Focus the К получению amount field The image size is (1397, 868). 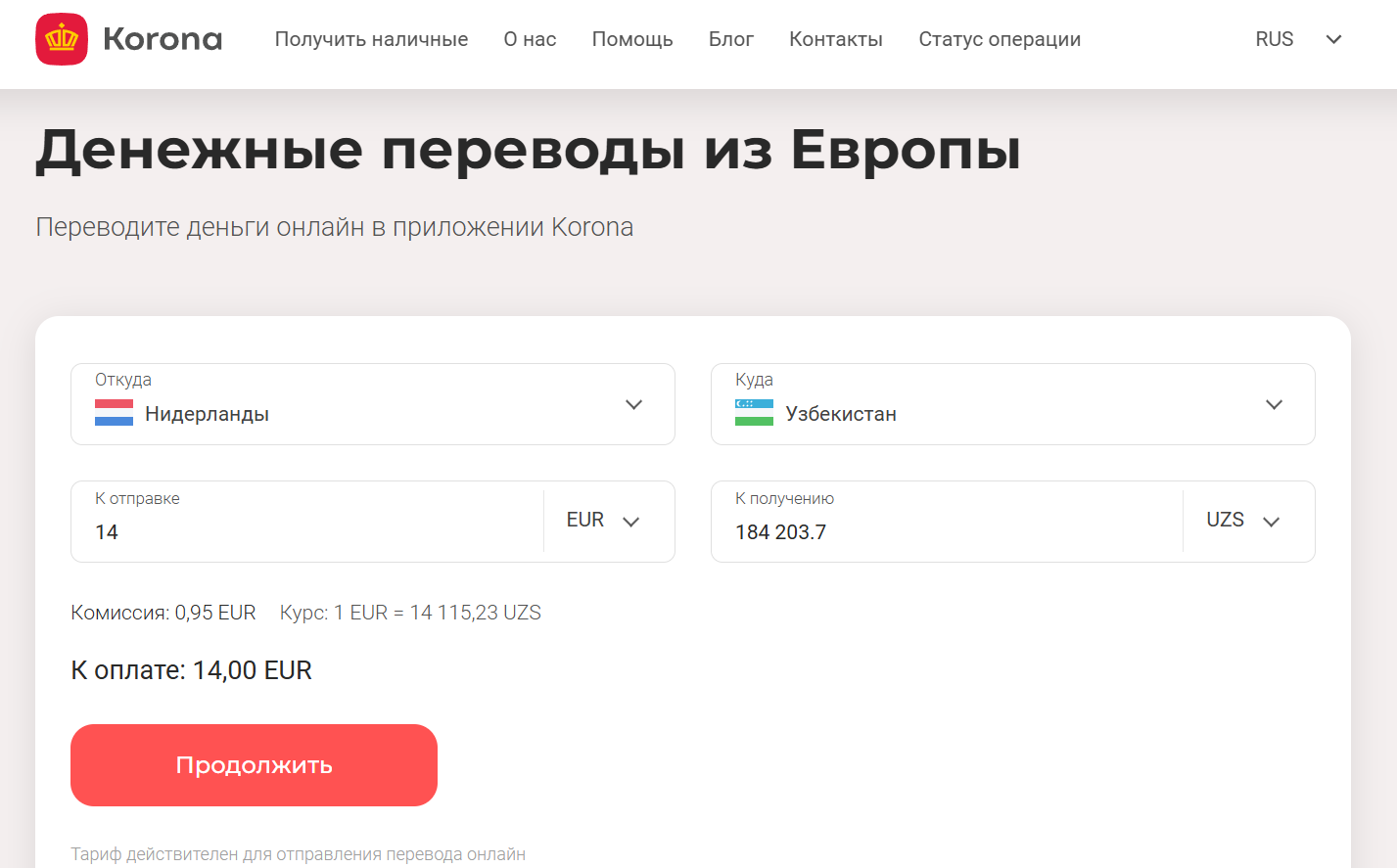coord(947,522)
